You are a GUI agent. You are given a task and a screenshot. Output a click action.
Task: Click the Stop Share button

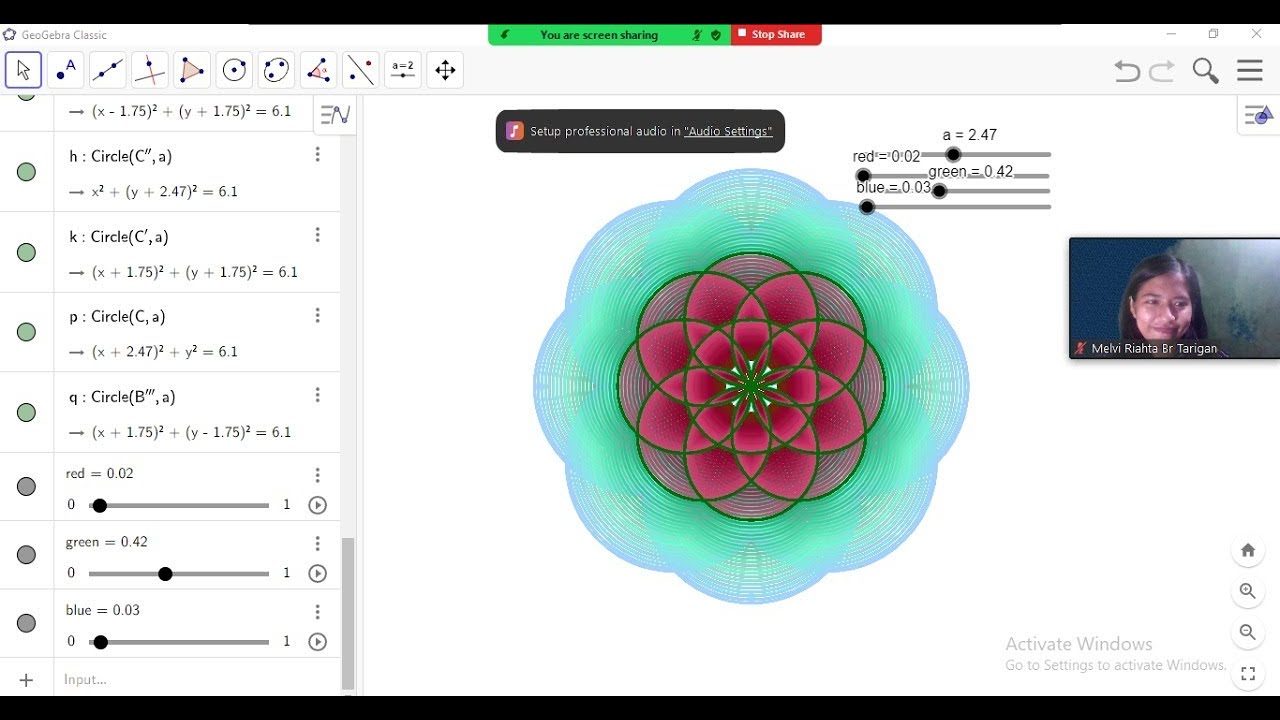776,34
